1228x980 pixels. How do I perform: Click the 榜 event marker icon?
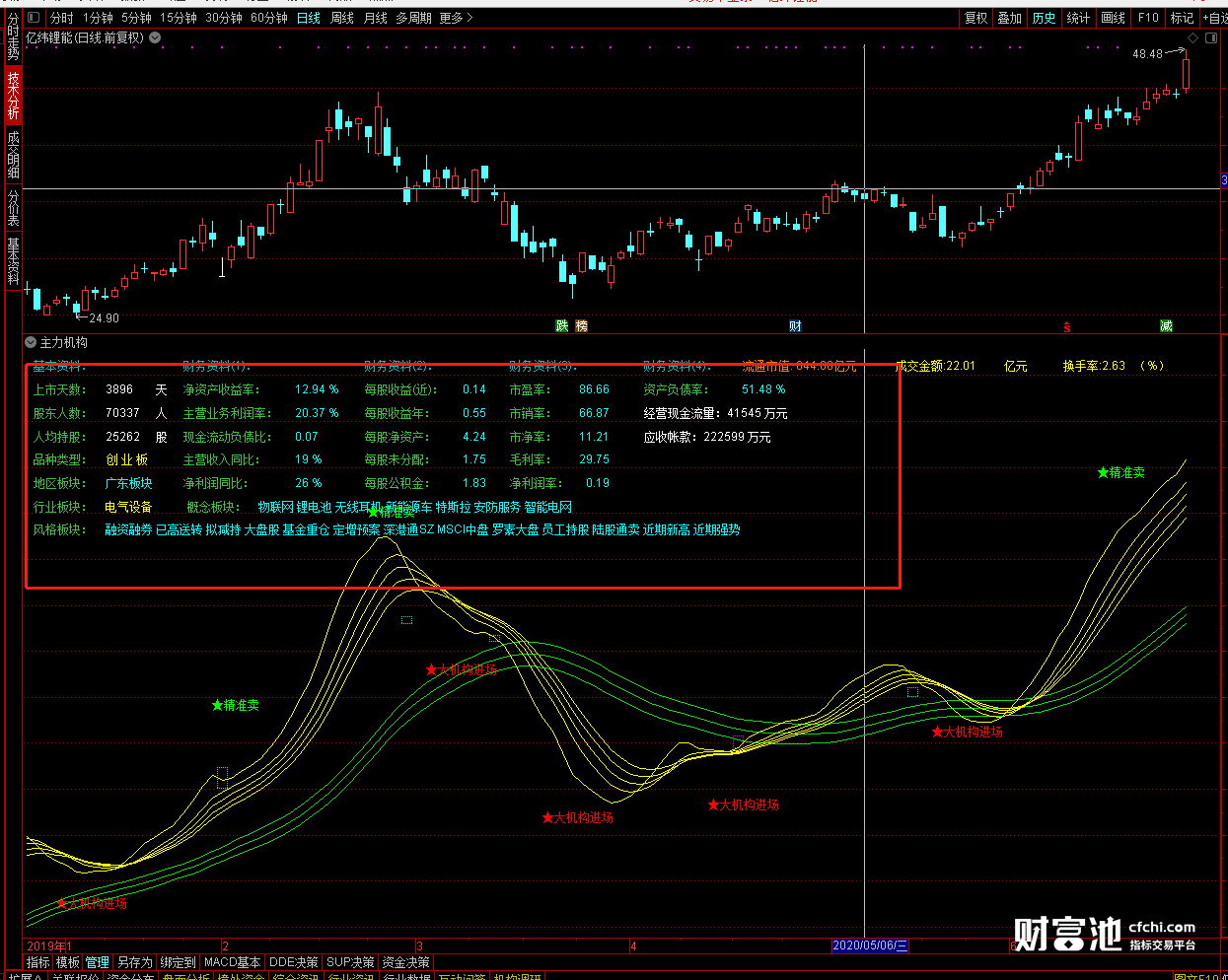pos(581,326)
